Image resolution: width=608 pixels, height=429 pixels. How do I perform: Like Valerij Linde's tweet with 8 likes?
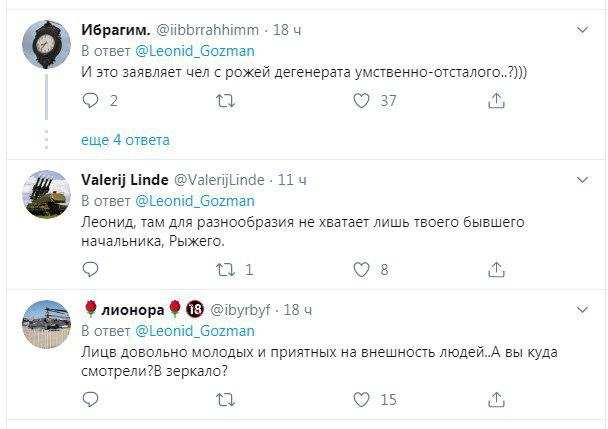point(363,270)
